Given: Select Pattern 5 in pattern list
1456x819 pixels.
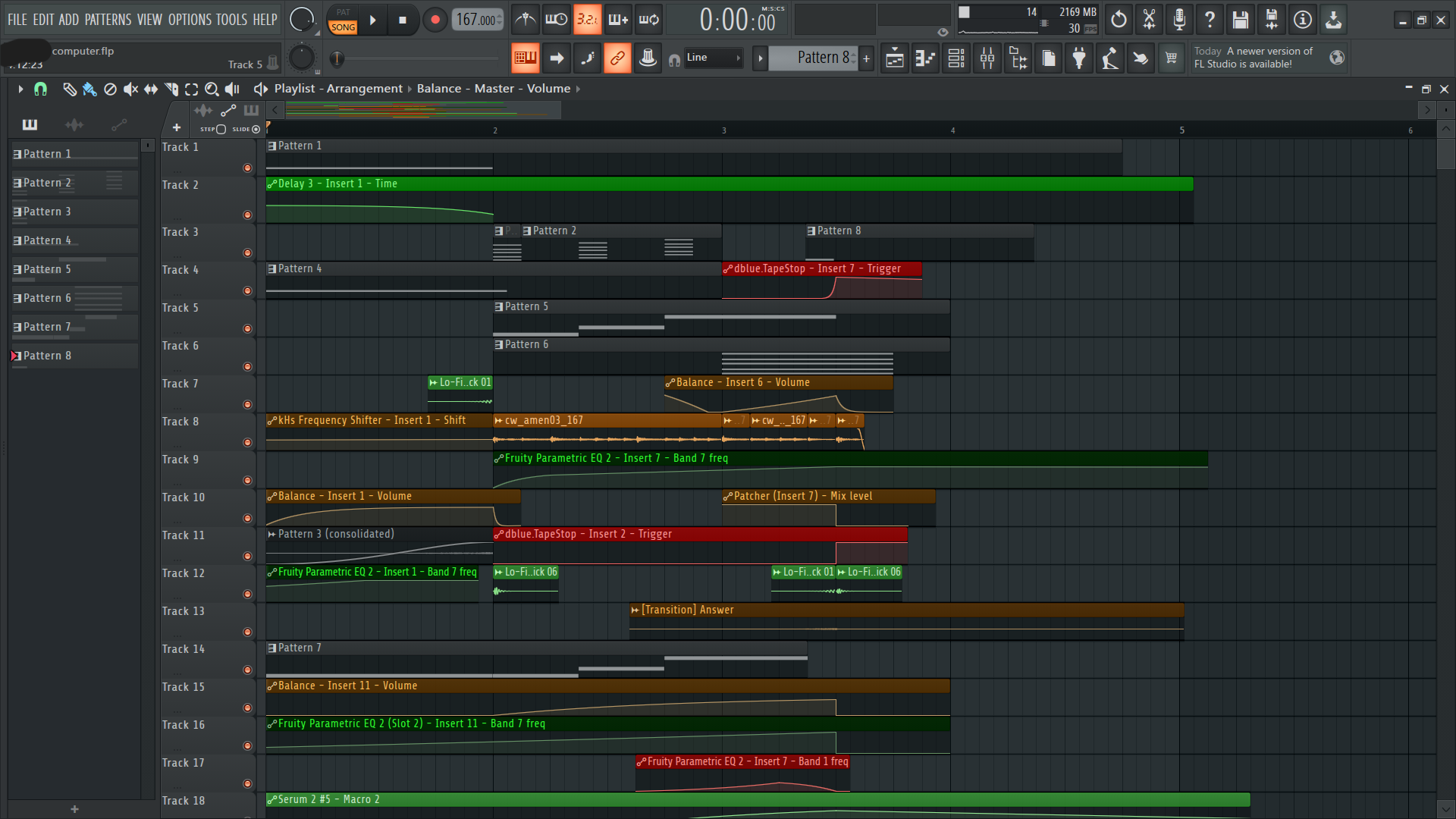Looking at the screenshot, I should click(47, 269).
